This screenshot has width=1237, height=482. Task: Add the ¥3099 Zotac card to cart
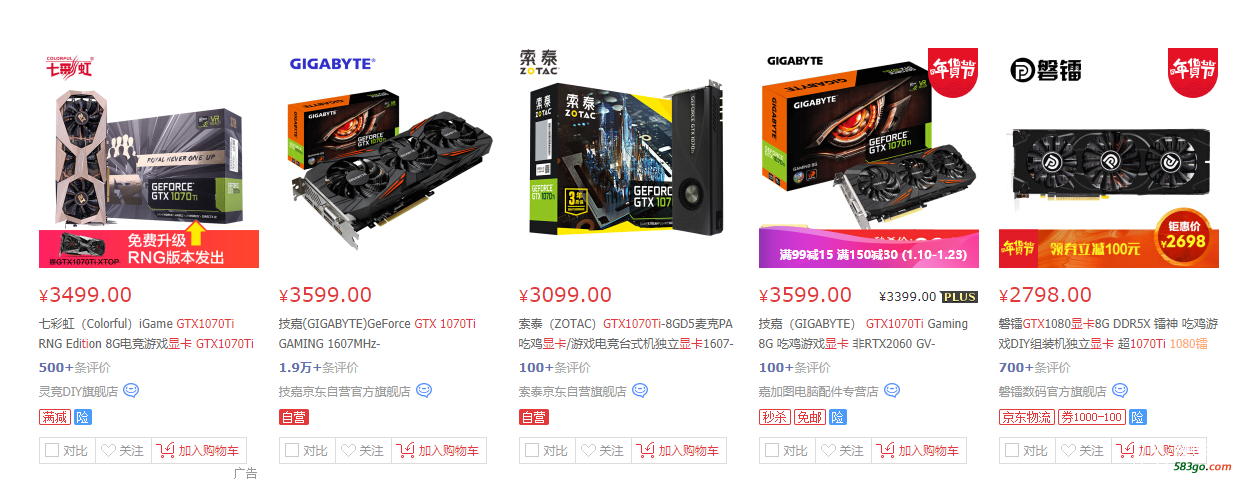pos(679,451)
